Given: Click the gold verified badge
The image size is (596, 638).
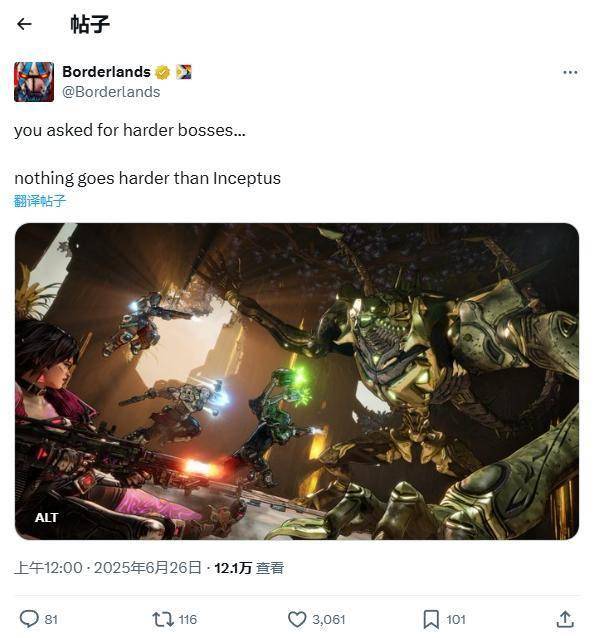Looking at the screenshot, I should pyautogui.click(x=162, y=72).
